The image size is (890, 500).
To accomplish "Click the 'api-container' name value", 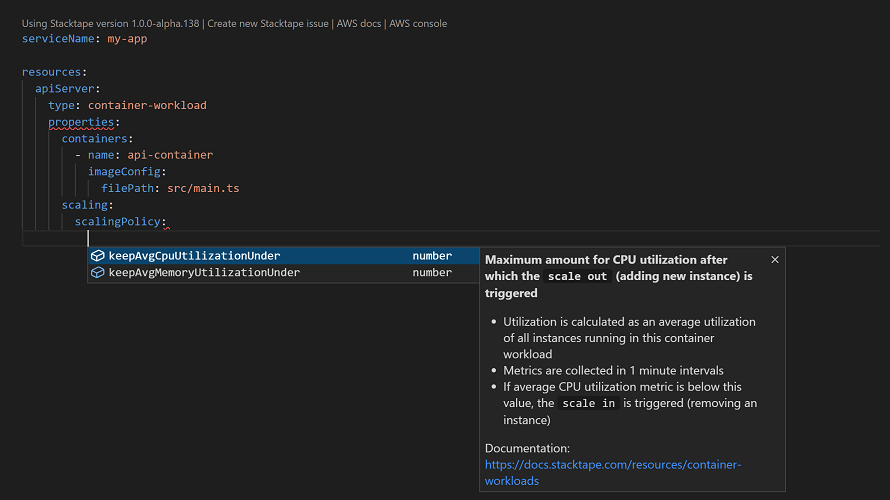I will point(170,155).
